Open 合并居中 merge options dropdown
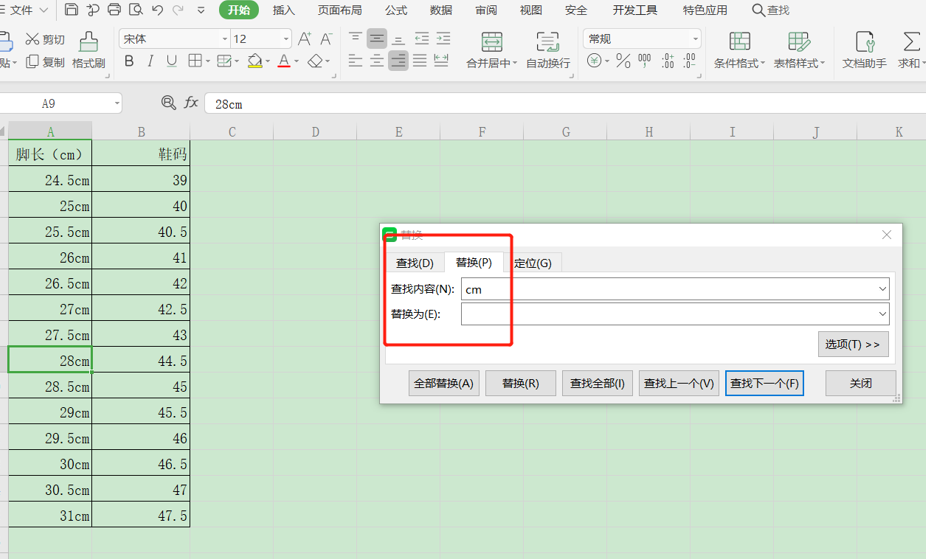Screen dimensions: 926x559 tap(514, 63)
